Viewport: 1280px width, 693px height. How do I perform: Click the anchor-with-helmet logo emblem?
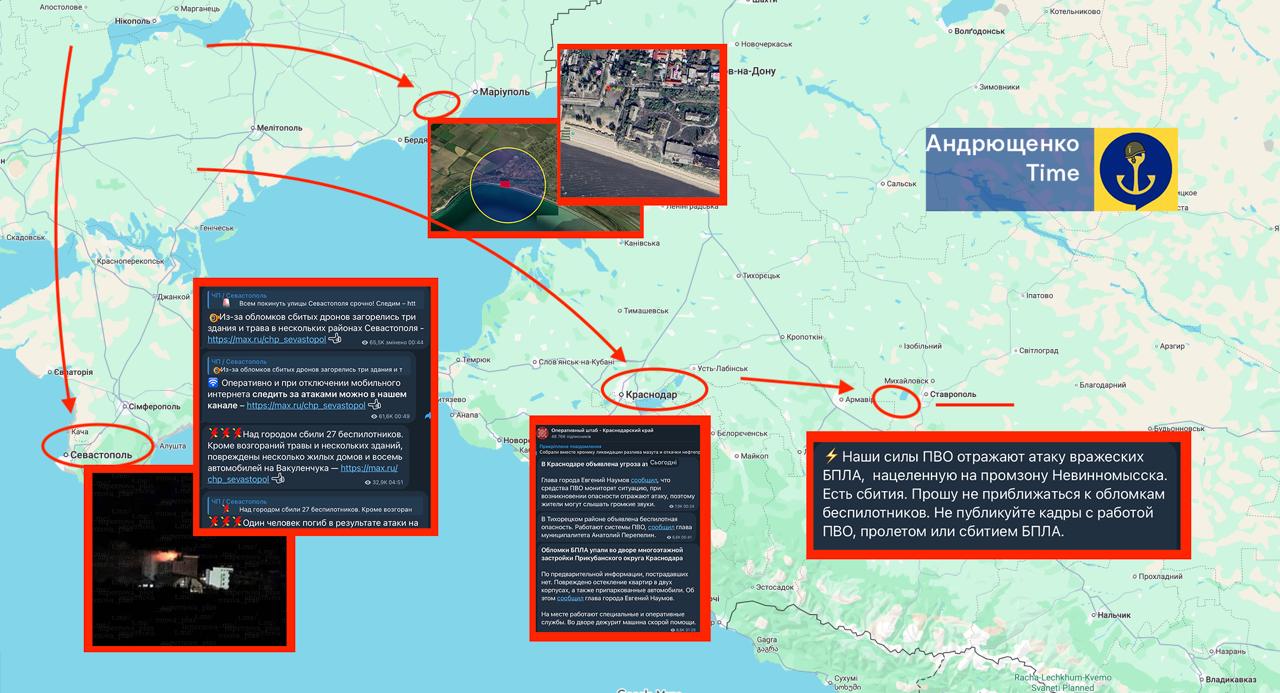[1134, 169]
